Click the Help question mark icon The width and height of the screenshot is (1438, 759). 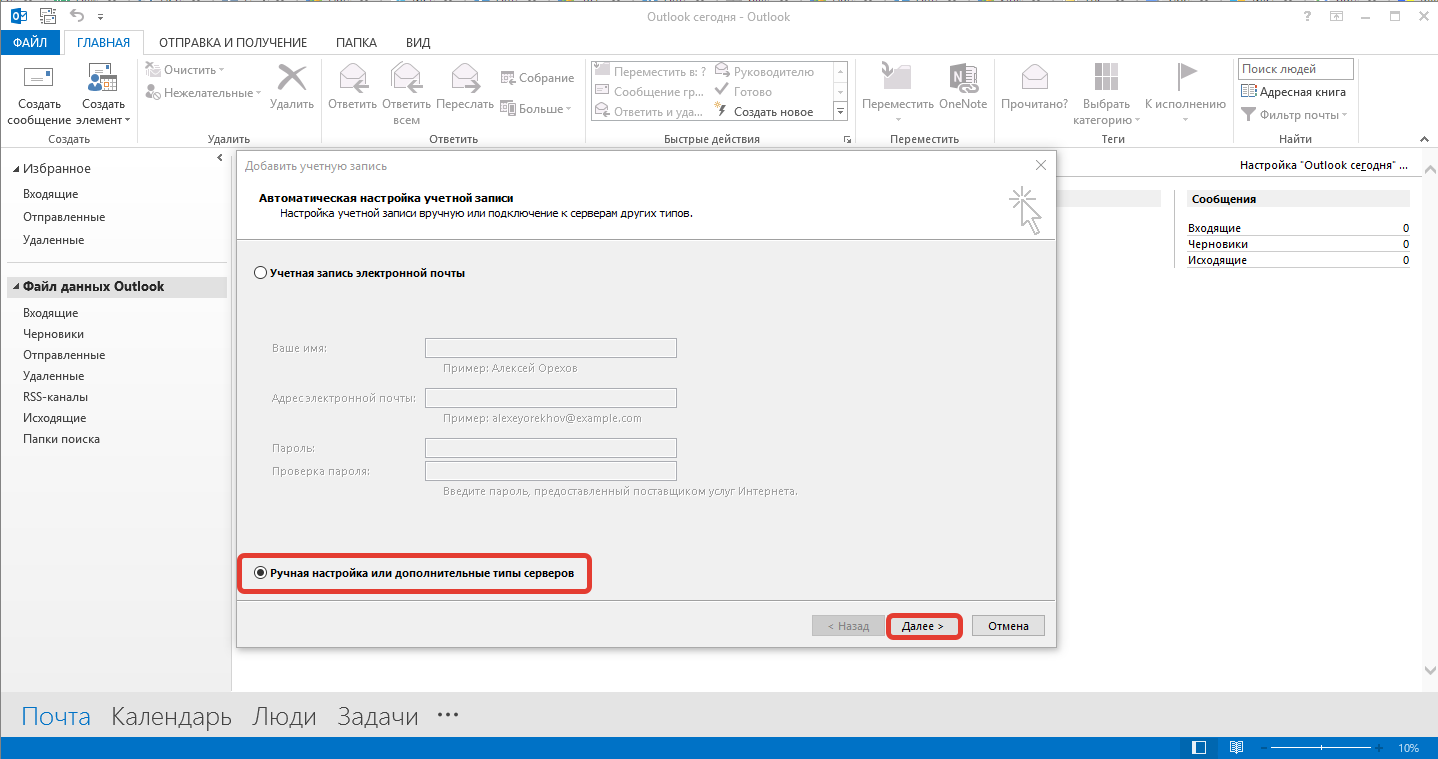coord(1307,17)
